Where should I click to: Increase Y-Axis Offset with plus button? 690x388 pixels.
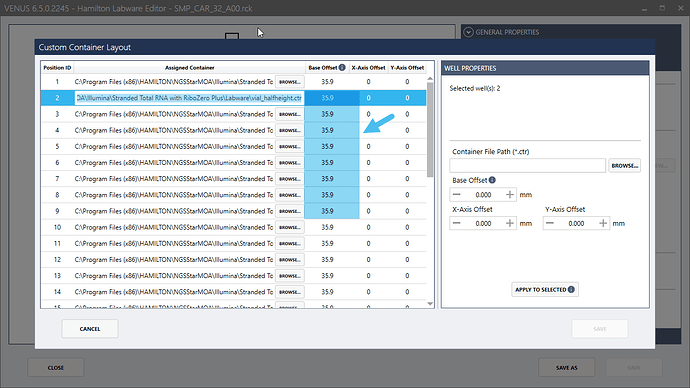pyautogui.click(x=603, y=223)
